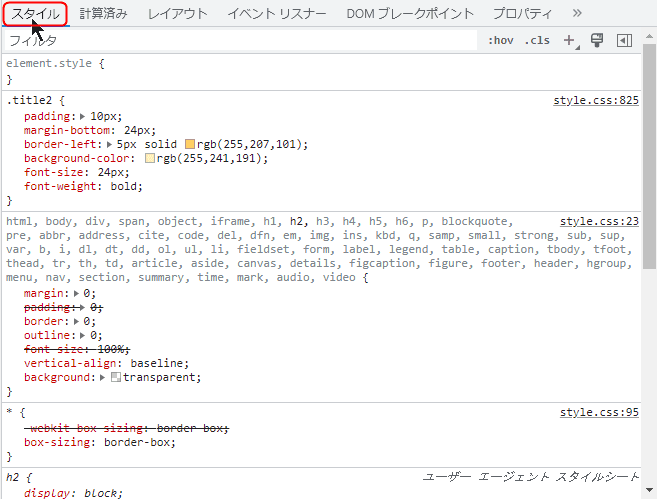657x499 pixels.
Task: Switch to the プロパティ tab
Action: [522, 14]
